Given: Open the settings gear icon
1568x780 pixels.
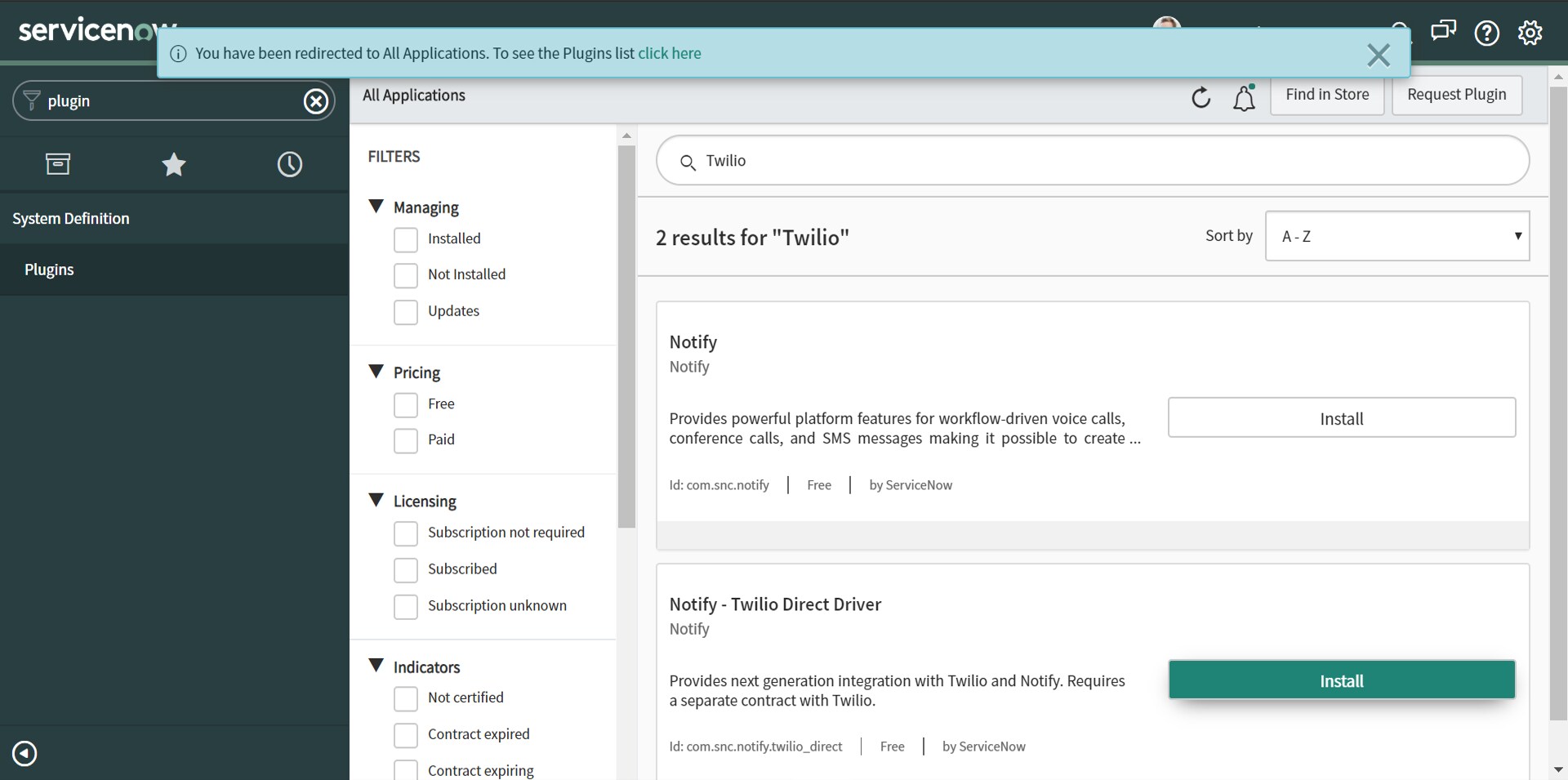Looking at the screenshot, I should tap(1530, 33).
